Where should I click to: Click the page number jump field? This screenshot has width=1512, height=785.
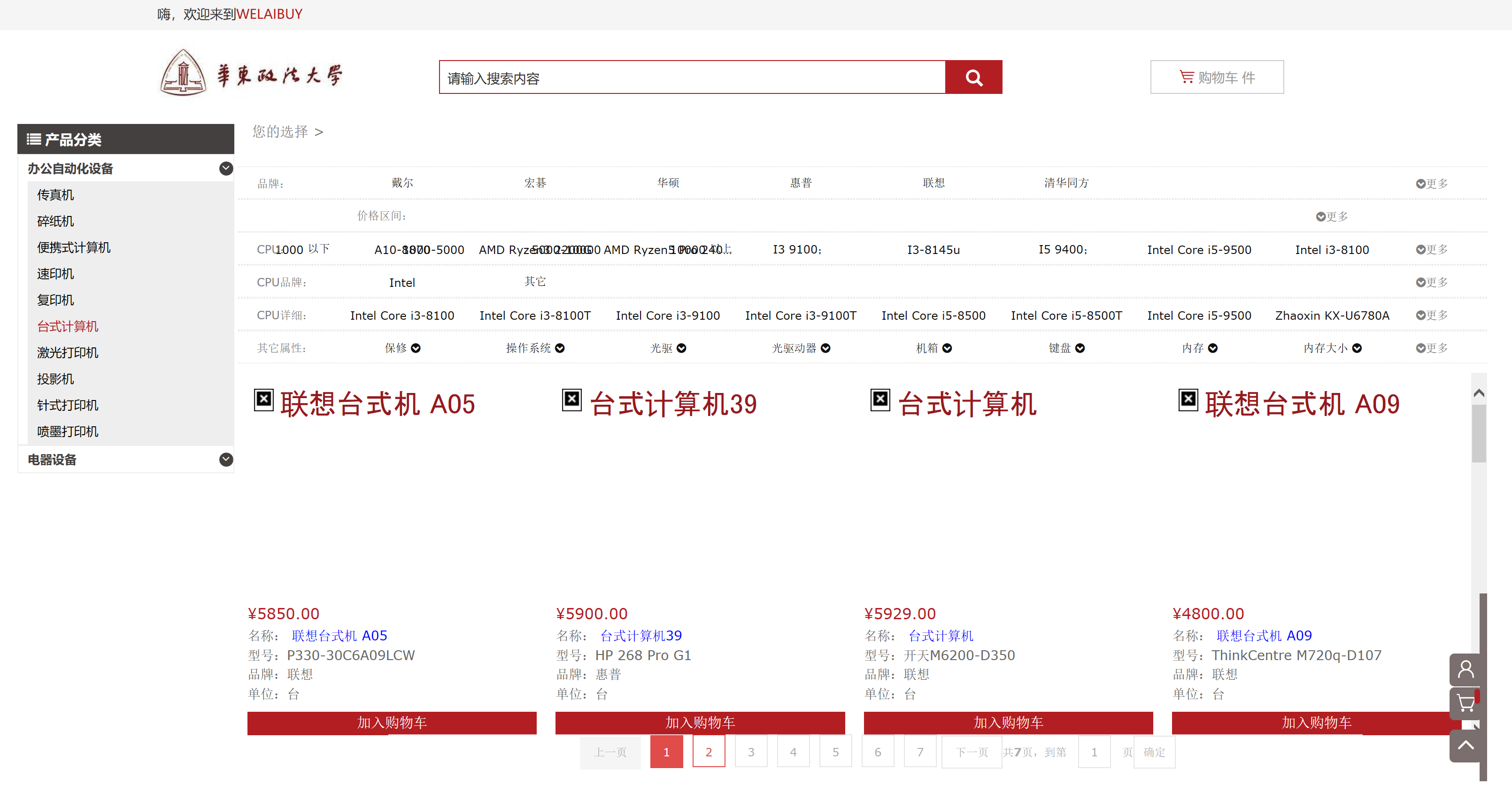[x=1094, y=752]
